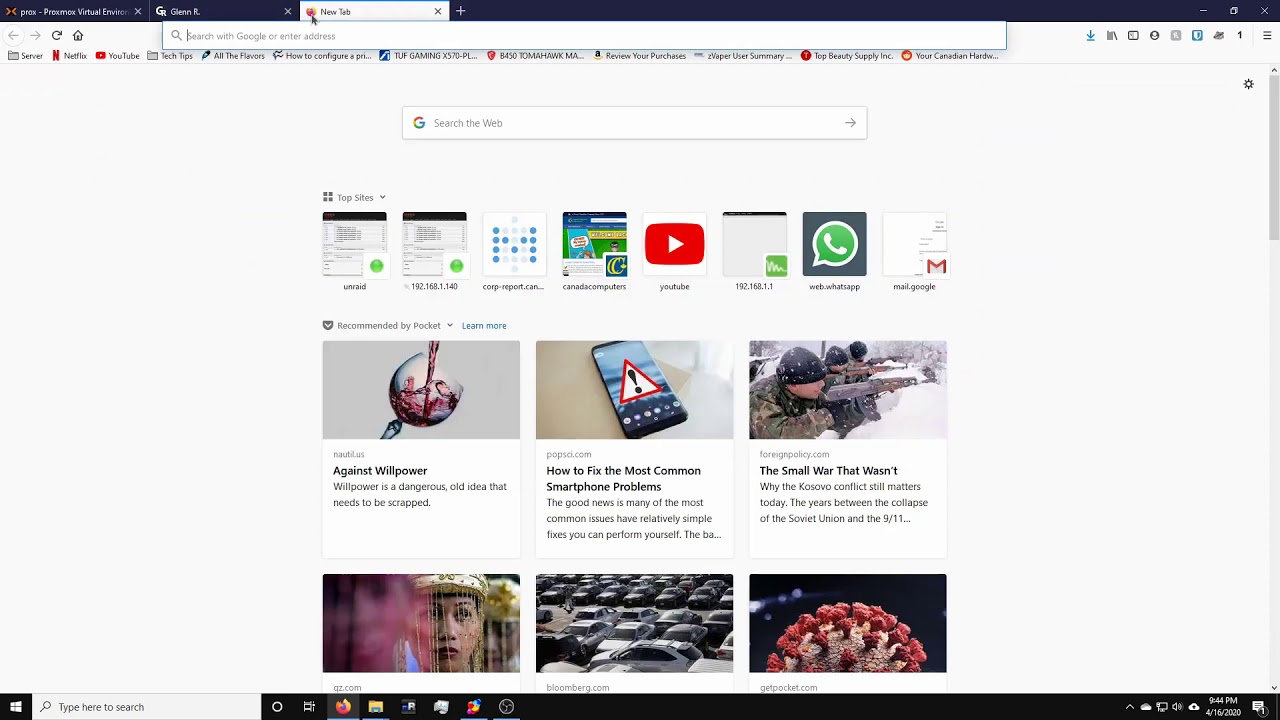Reload the current page
Image resolution: width=1280 pixels, height=720 pixels.
57,35
